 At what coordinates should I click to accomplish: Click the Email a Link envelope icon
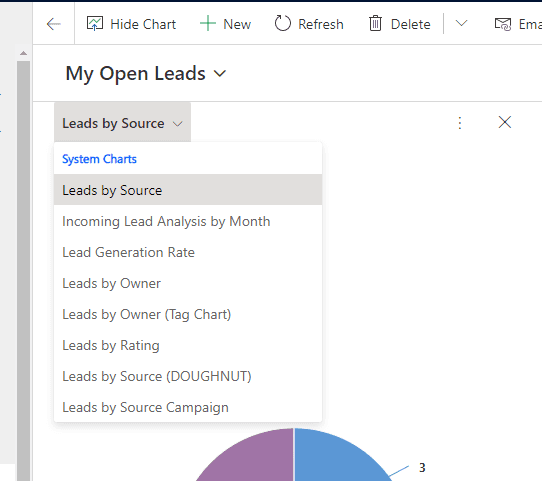503,24
